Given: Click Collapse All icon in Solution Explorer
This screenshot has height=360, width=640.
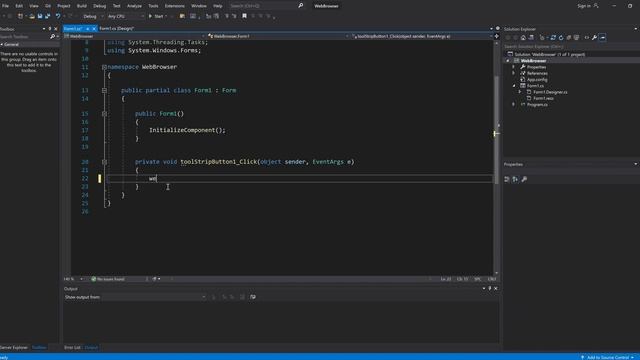Looking at the screenshot, I should pos(569,38).
